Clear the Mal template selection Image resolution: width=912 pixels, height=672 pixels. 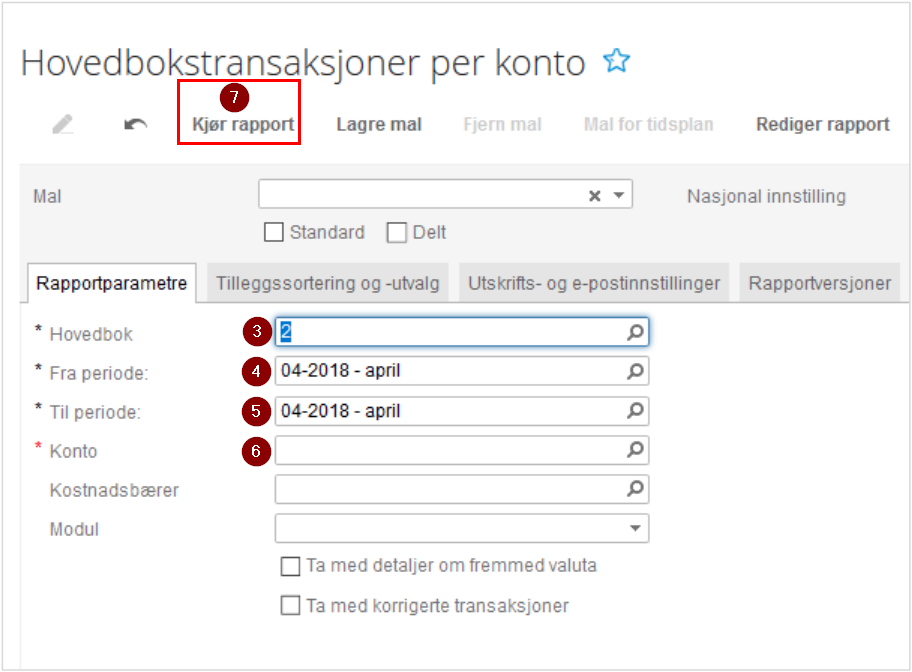(x=594, y=195)
